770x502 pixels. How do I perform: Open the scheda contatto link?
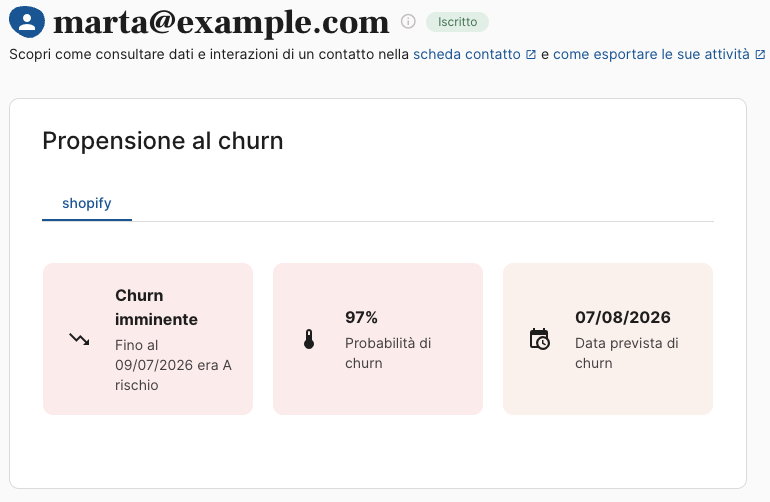pos(467,54)
